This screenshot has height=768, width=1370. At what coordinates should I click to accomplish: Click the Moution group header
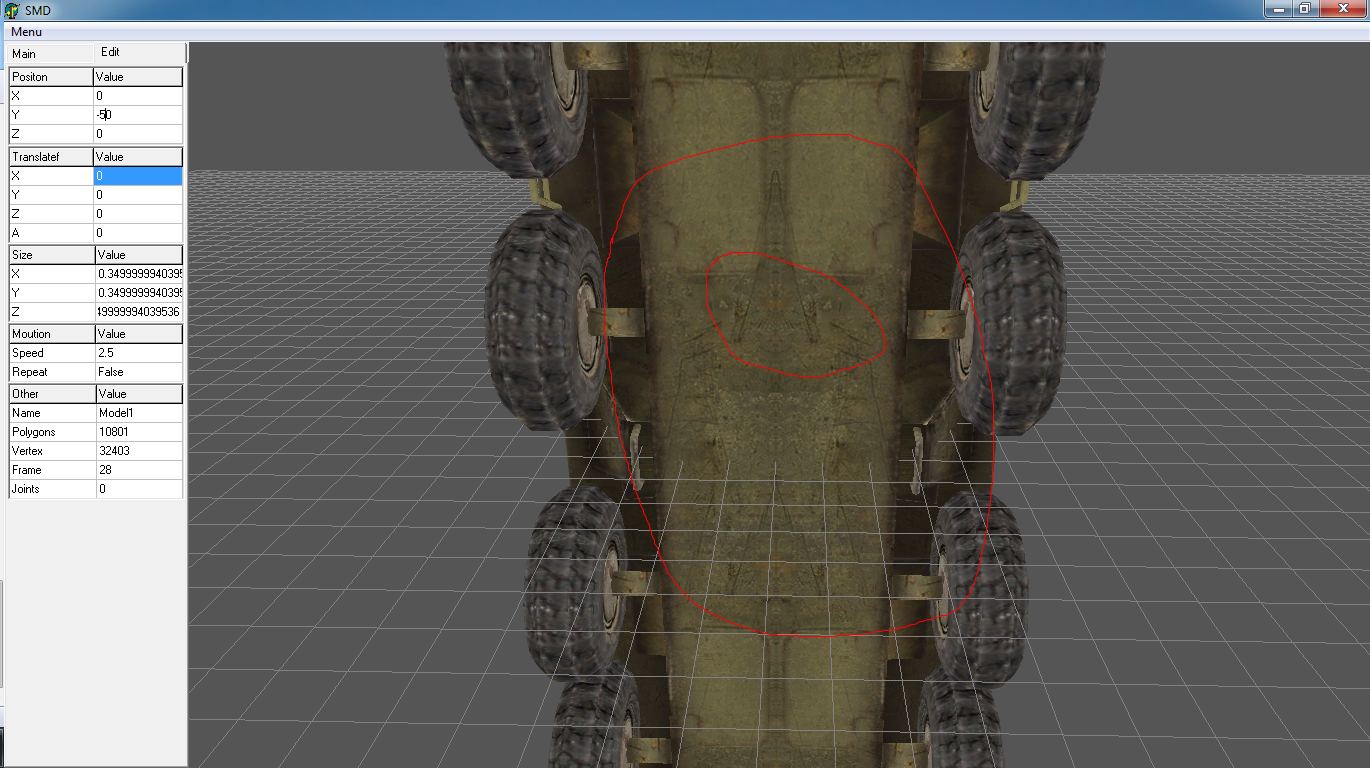[52, 334]
